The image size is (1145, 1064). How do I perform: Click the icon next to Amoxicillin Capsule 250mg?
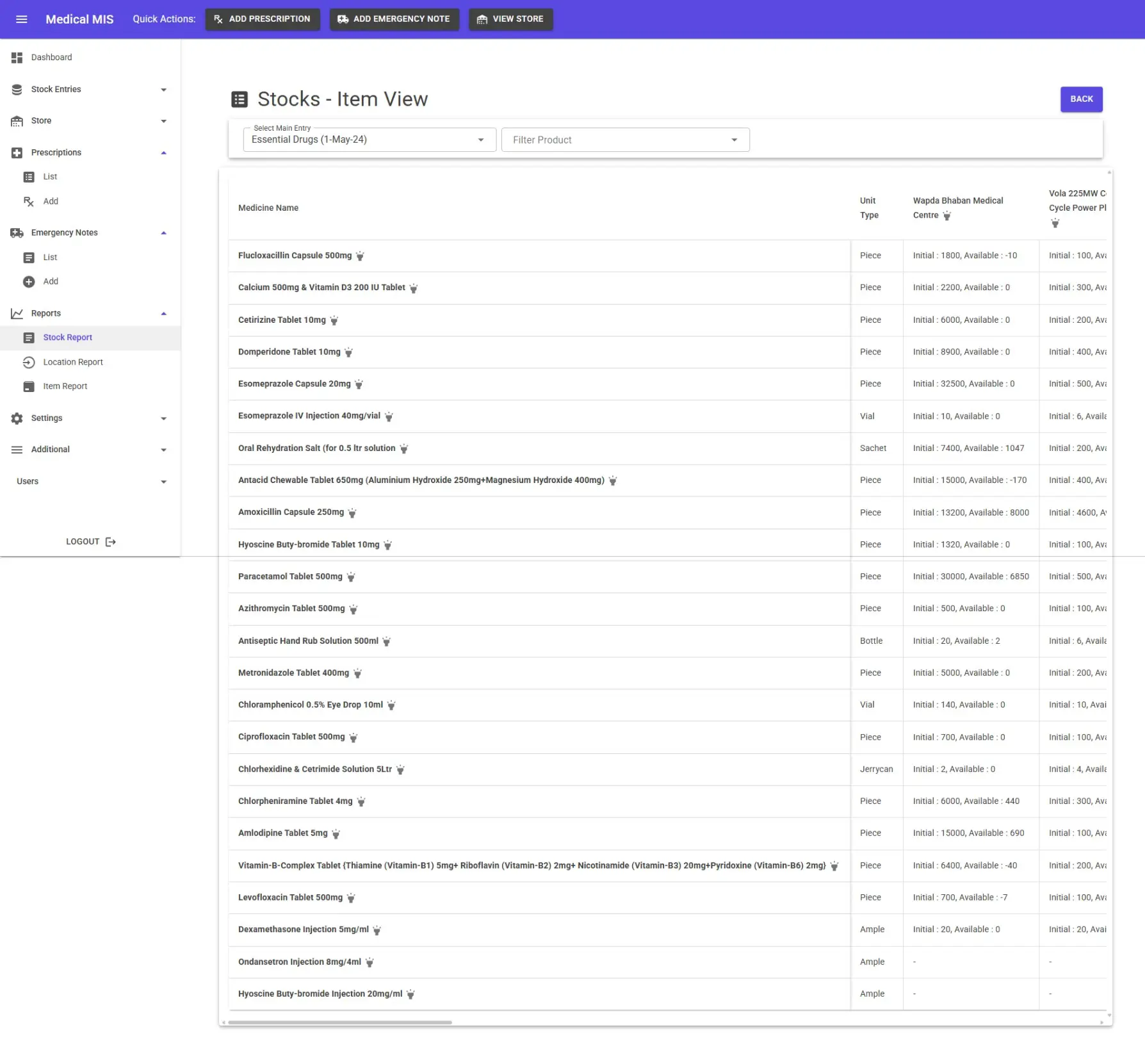click(x=352, y=513)
